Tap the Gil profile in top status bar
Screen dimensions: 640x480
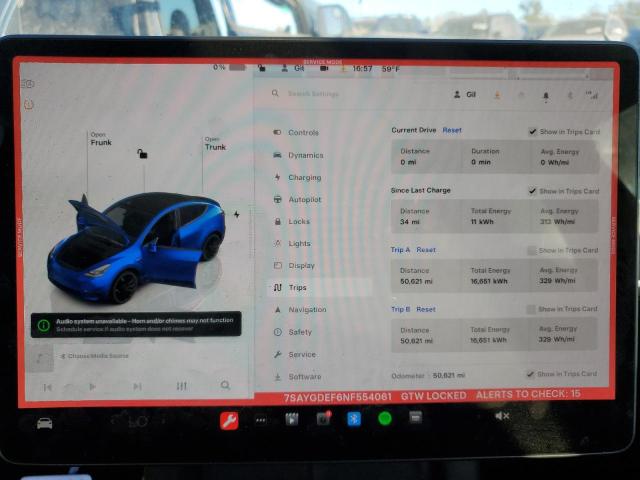pos(293,68)
